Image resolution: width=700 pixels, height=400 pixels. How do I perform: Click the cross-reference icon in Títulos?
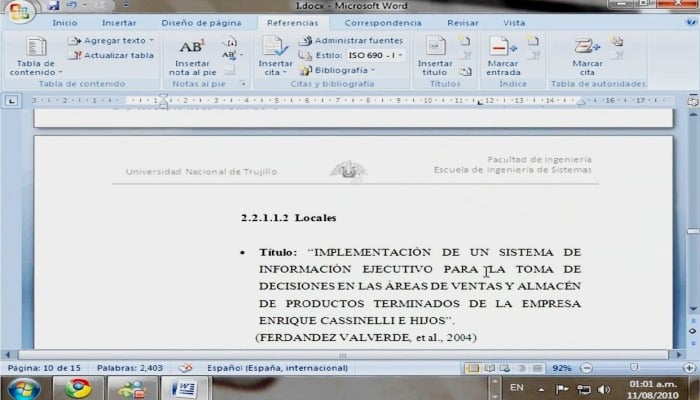(465, 71)
